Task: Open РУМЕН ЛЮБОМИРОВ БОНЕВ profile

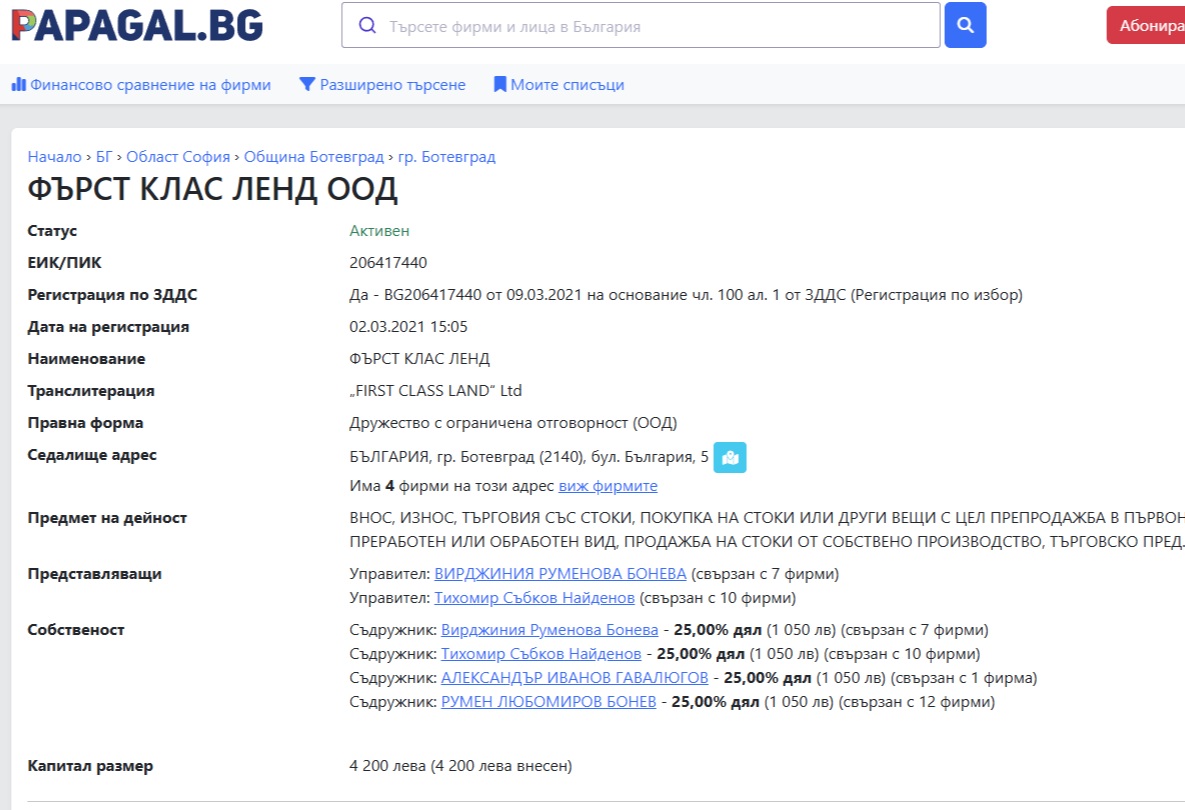Action: pyautogui.click(x=548, y=702)
